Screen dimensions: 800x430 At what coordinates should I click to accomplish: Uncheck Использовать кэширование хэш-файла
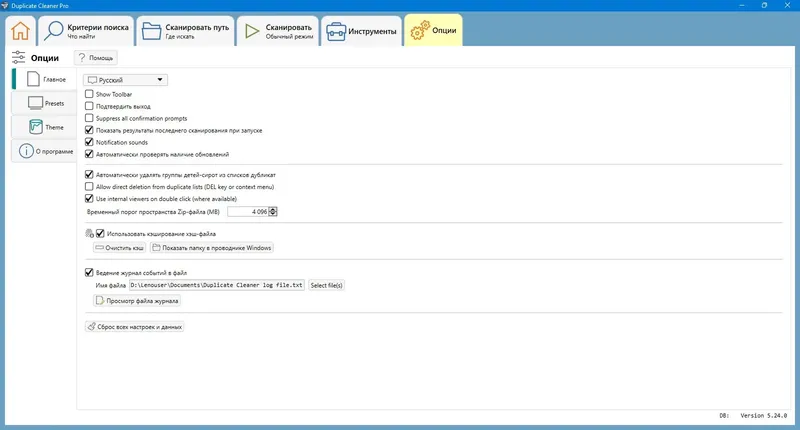pos(100,234)
